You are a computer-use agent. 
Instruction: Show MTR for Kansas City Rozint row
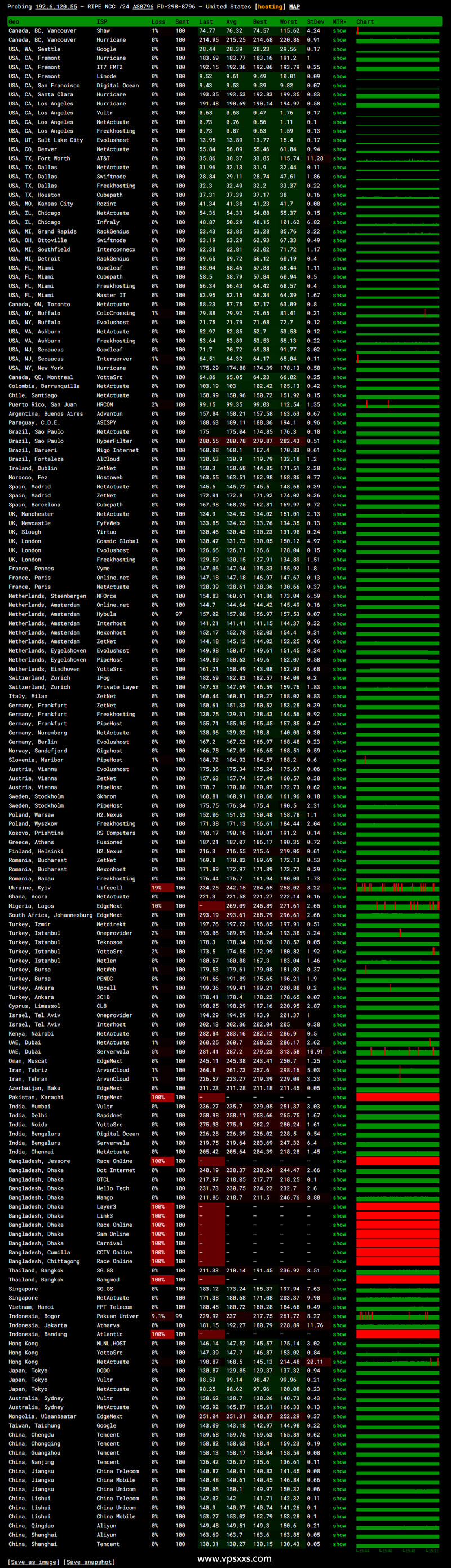tap(339, 204)
